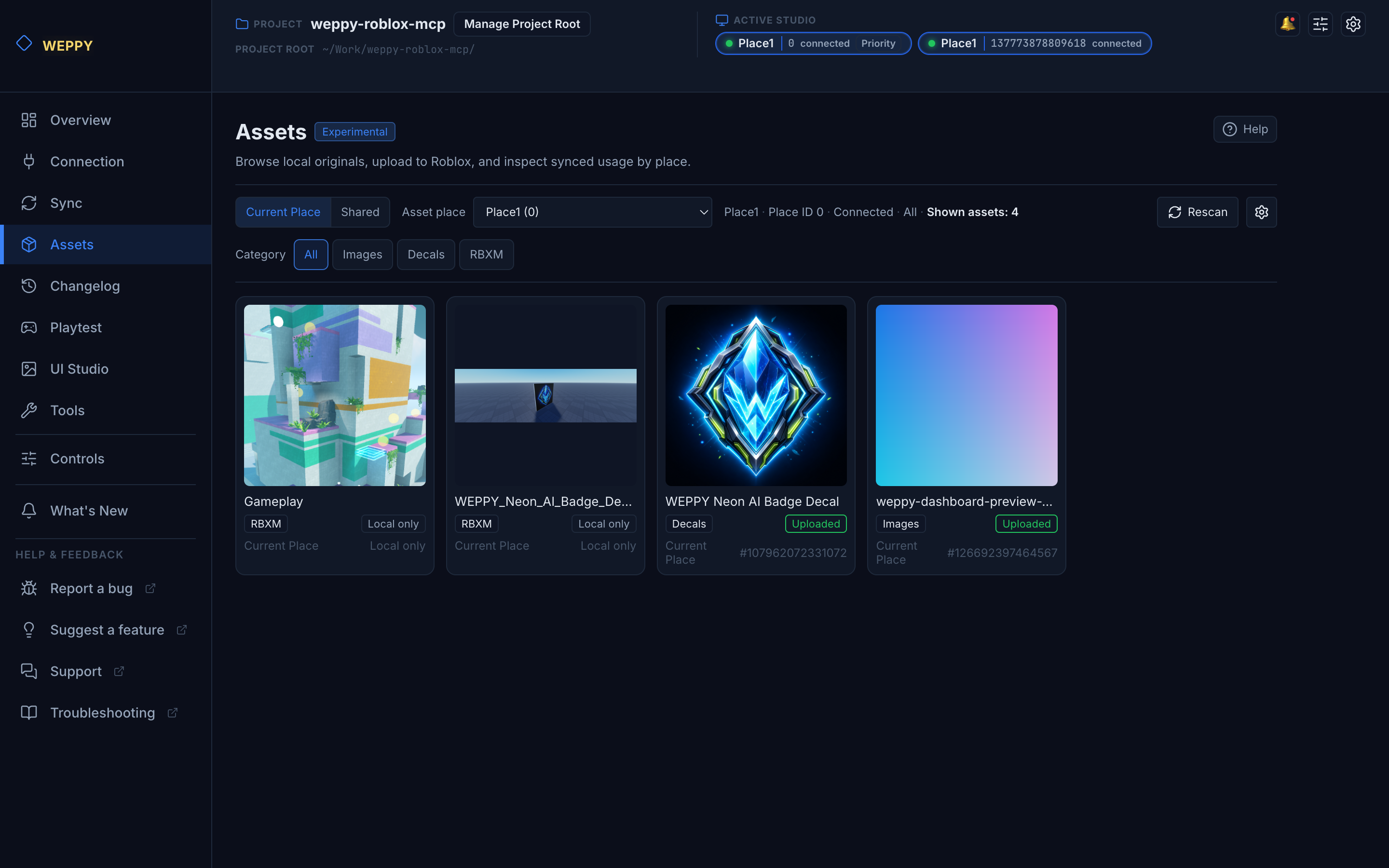The image size is (1389, 868).
Task: Click RBXM tag on Gameplay card
Action: pos(266,524)
